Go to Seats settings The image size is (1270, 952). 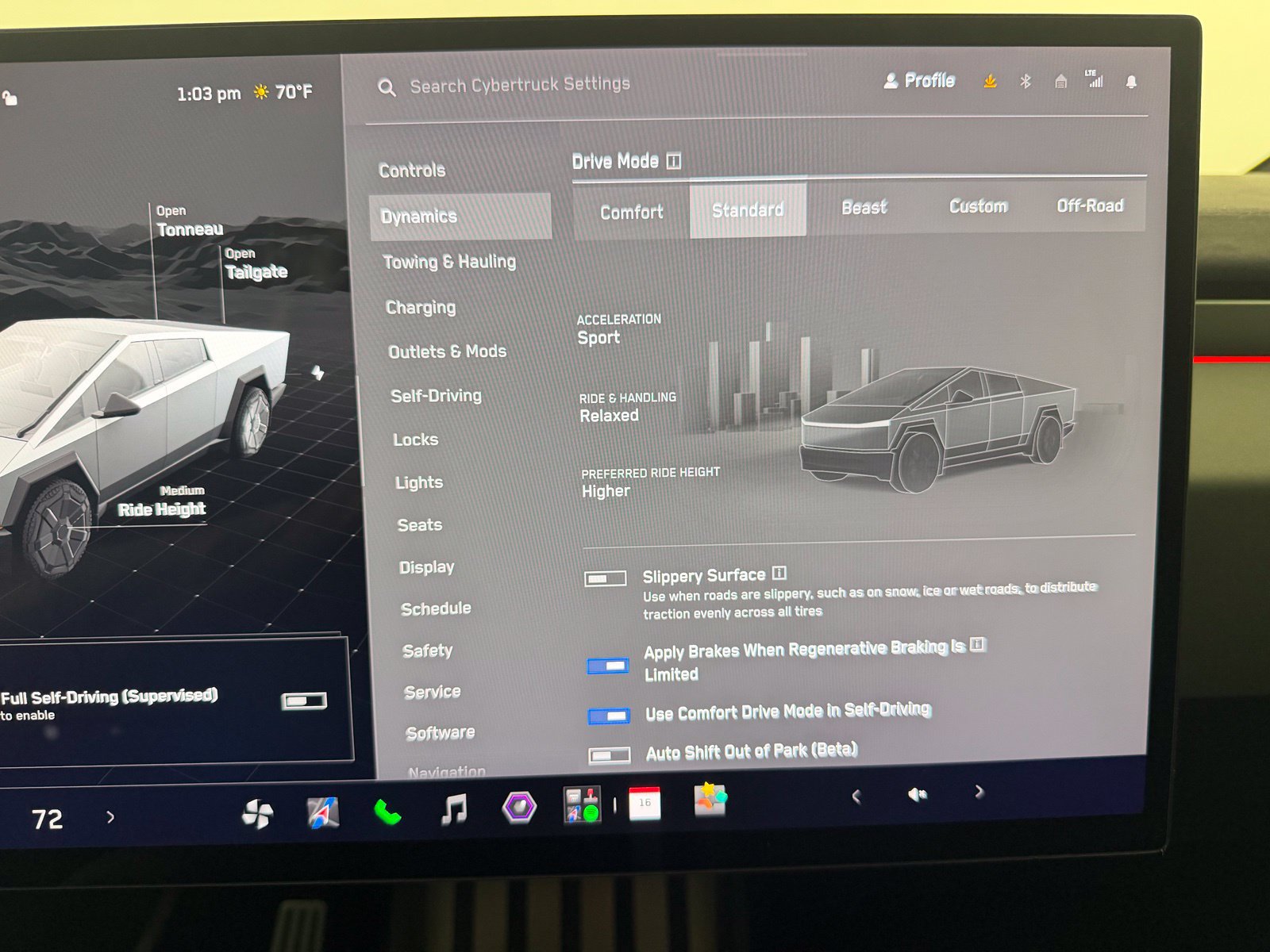point(420,525)
